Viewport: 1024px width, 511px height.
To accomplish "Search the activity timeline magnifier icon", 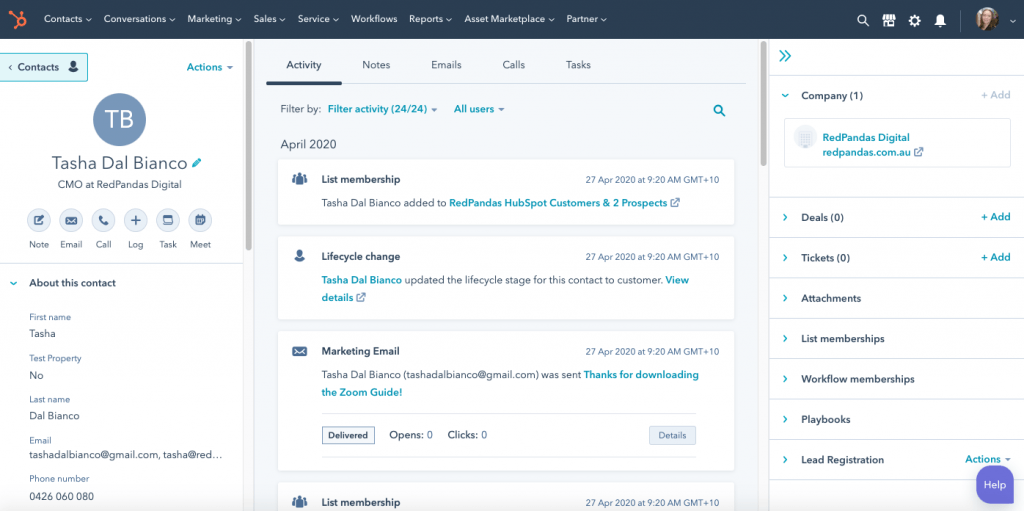I will coord(719,110).
